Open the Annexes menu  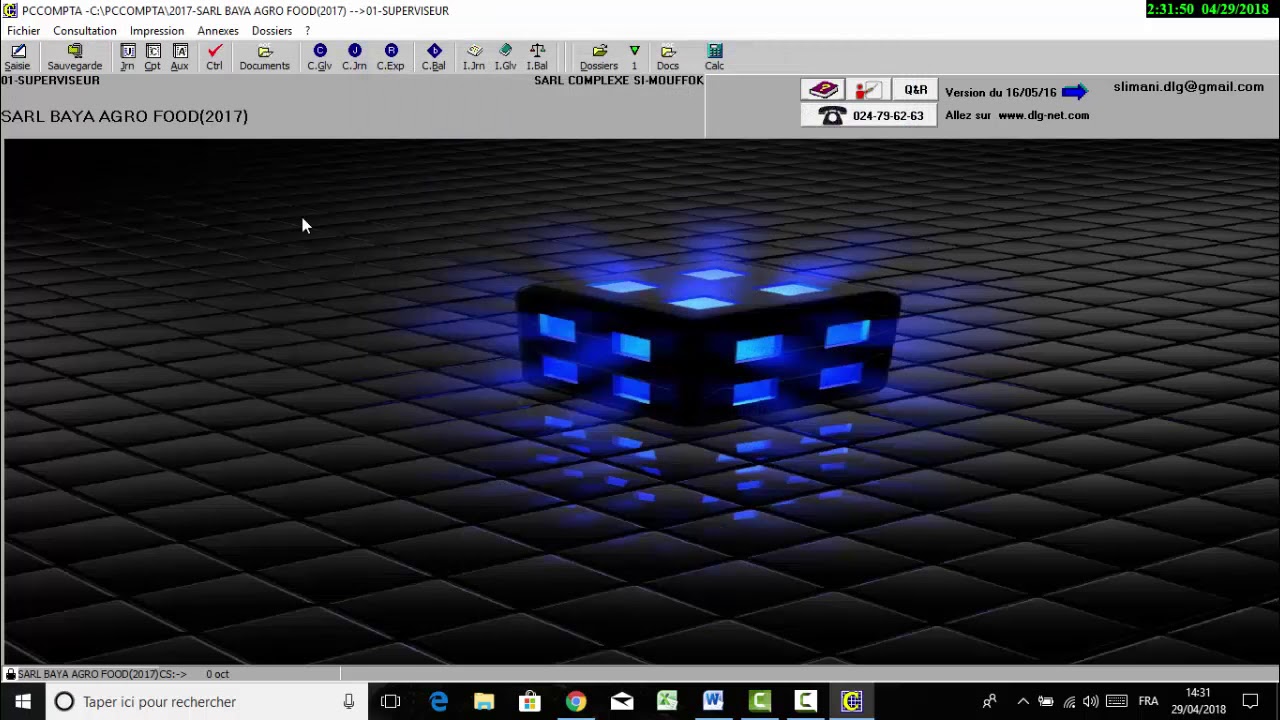pos(218,31)
